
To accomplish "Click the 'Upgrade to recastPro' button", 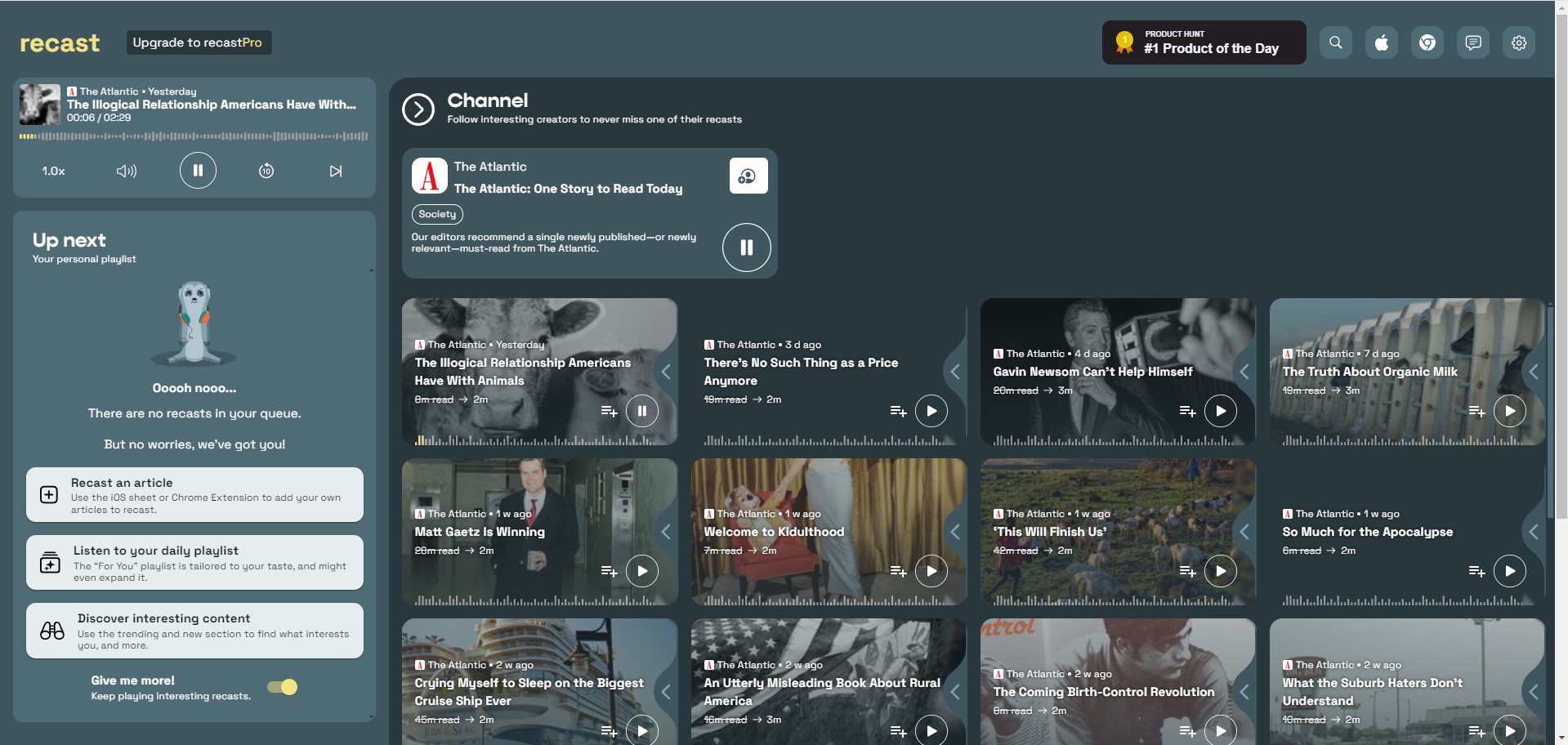I will (199, 42).
